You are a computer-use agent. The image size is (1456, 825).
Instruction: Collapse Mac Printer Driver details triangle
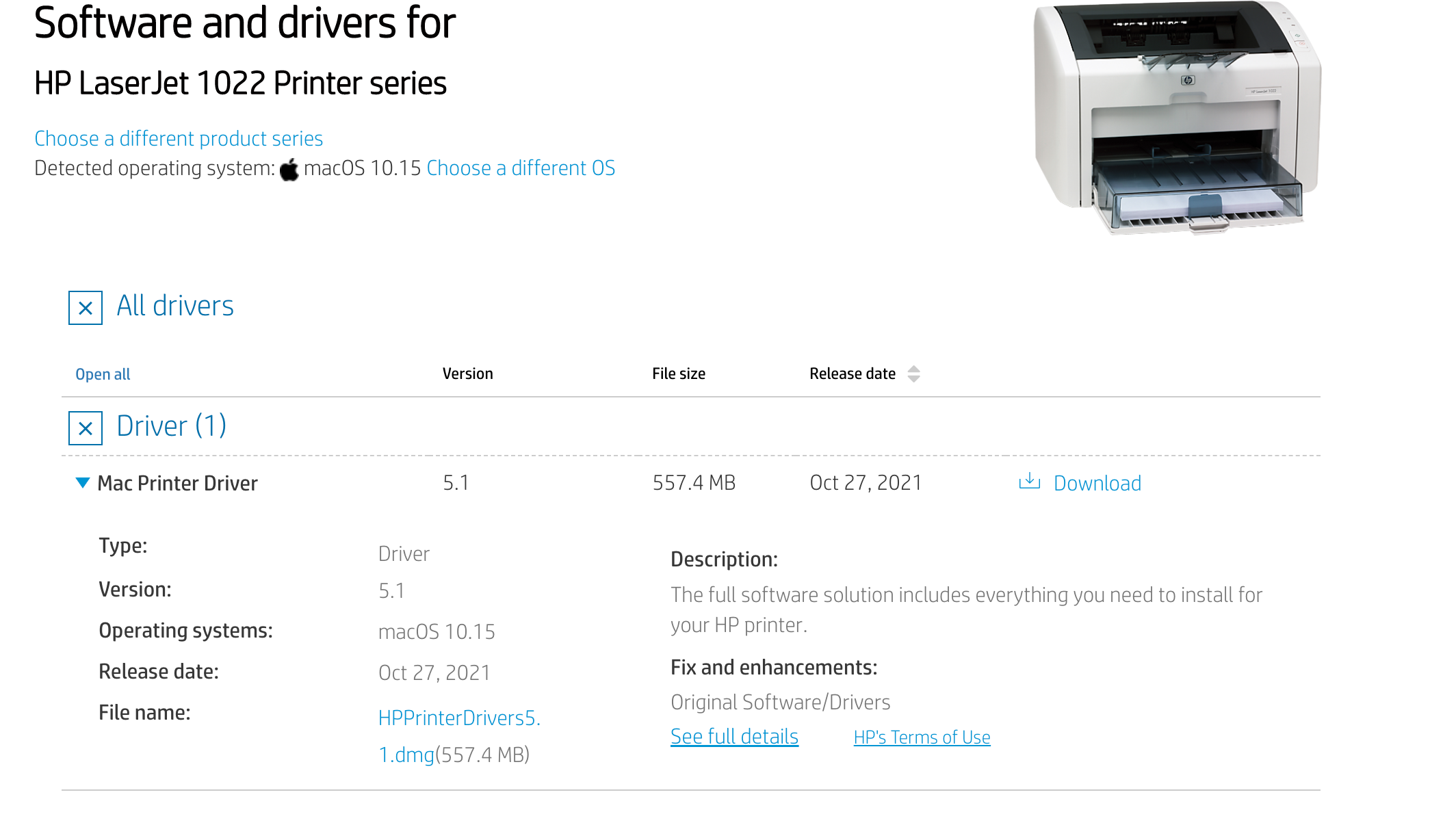click(x=82, y=483)
